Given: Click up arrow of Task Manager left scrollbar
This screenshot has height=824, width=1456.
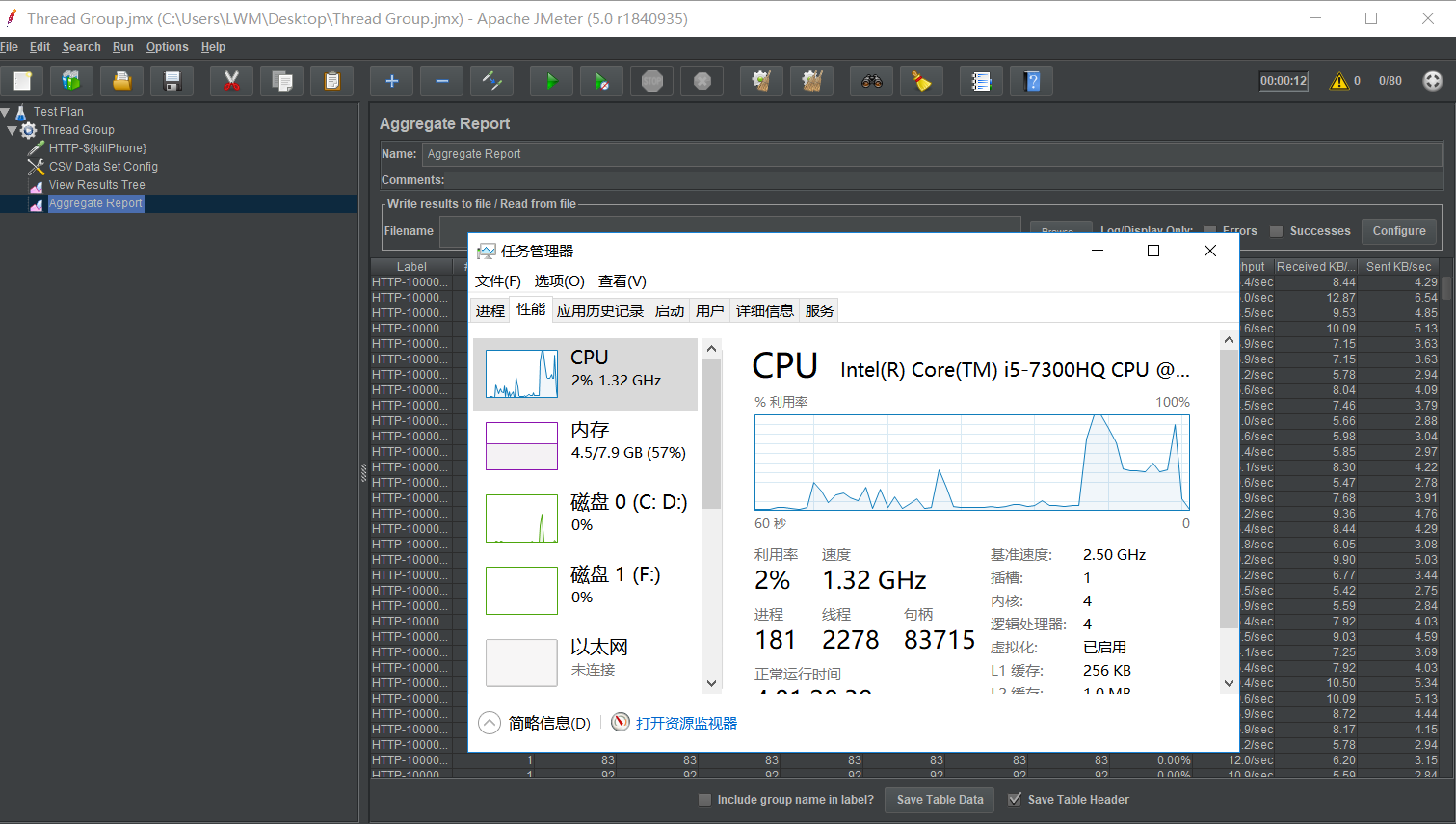Looking at the screenshot, I should pyautogui.click(x=712, y=349).
